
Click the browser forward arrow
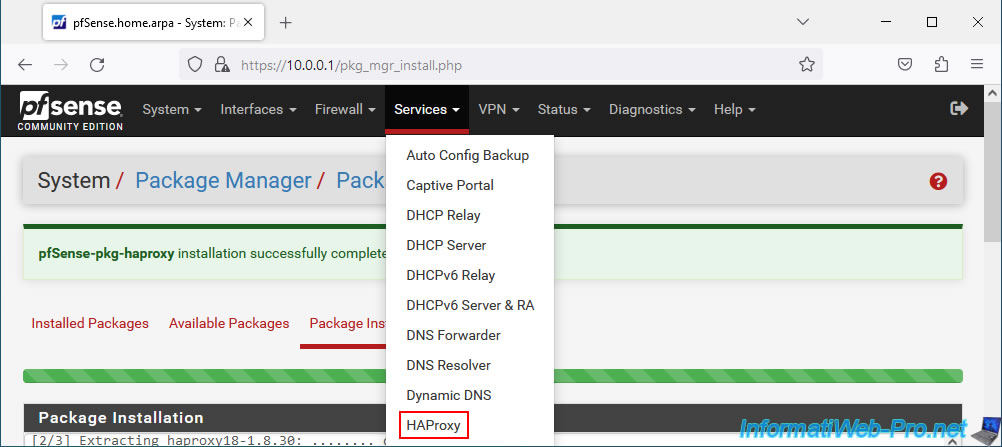pos(61,65)
